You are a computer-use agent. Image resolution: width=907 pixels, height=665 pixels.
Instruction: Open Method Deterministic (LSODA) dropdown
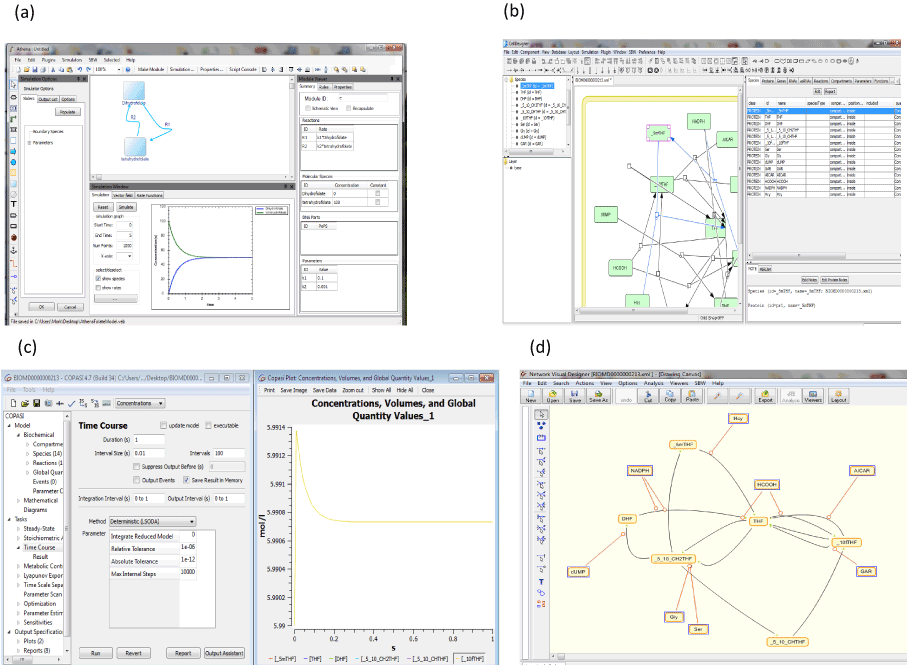pyautogui.click(x=152, y=522)
